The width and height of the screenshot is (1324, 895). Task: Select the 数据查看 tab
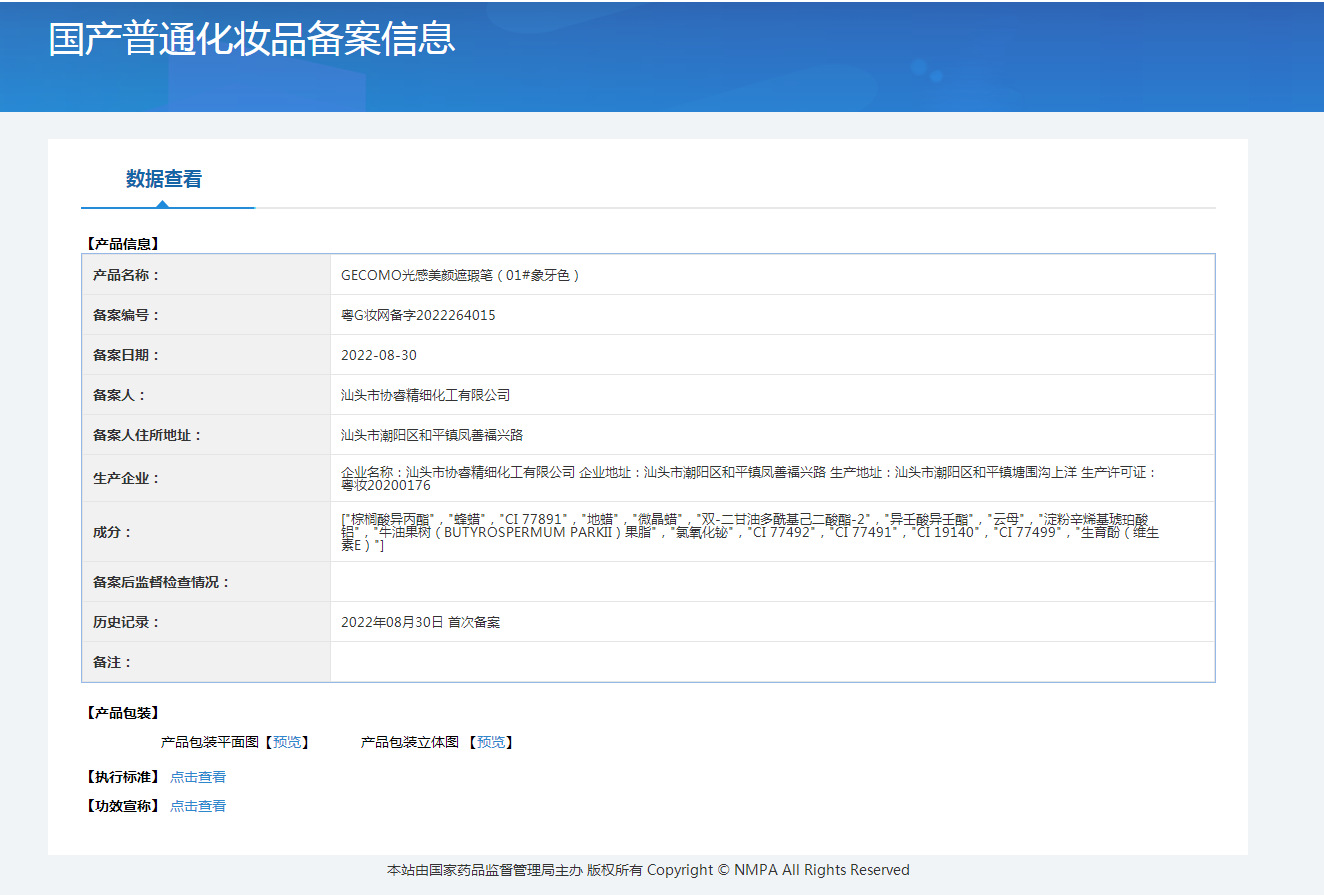[x=164, y=179]
